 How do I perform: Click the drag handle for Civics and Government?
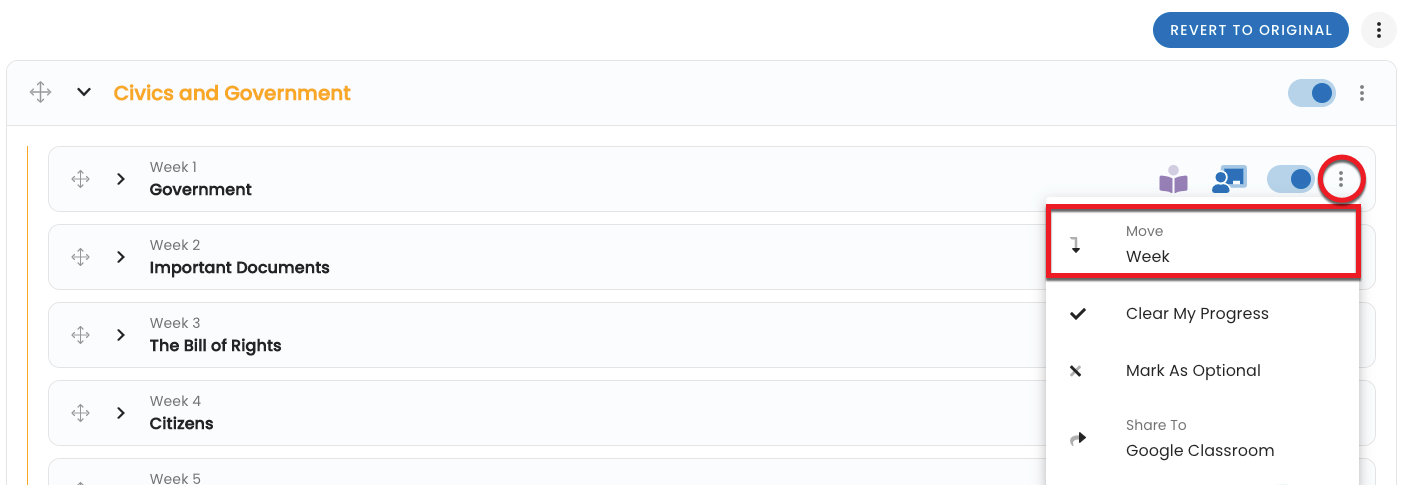[x=40, y=93]
